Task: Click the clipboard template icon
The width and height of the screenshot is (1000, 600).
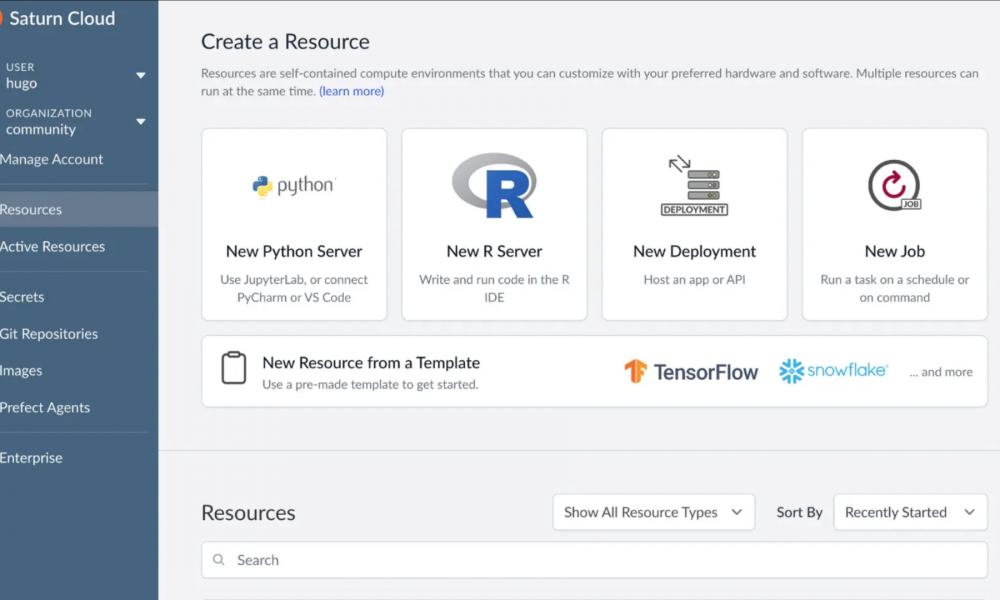Action: (233, 368)
